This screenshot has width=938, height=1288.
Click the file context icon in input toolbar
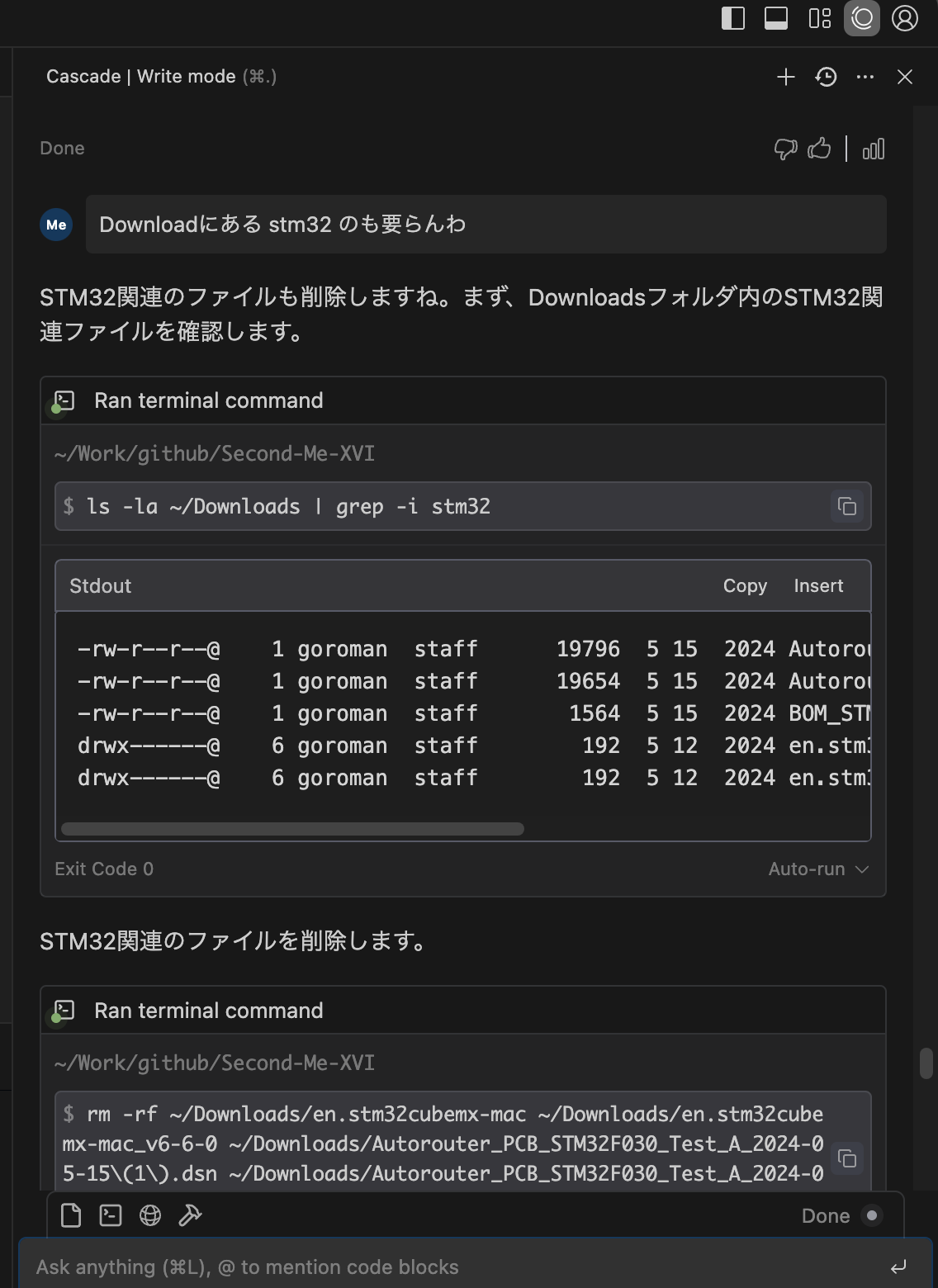[x=71, y=1215]
